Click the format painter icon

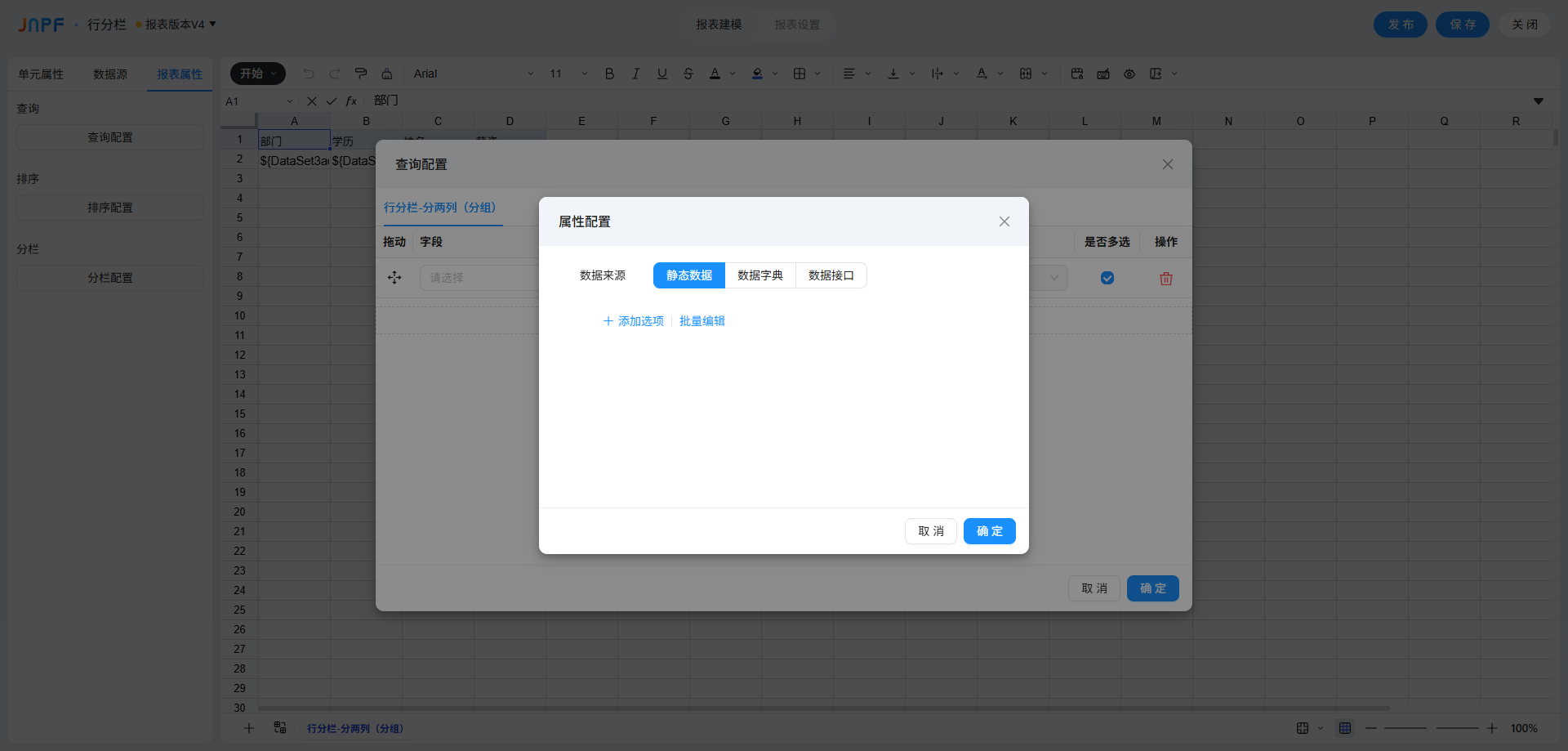(x=361, y=74)
